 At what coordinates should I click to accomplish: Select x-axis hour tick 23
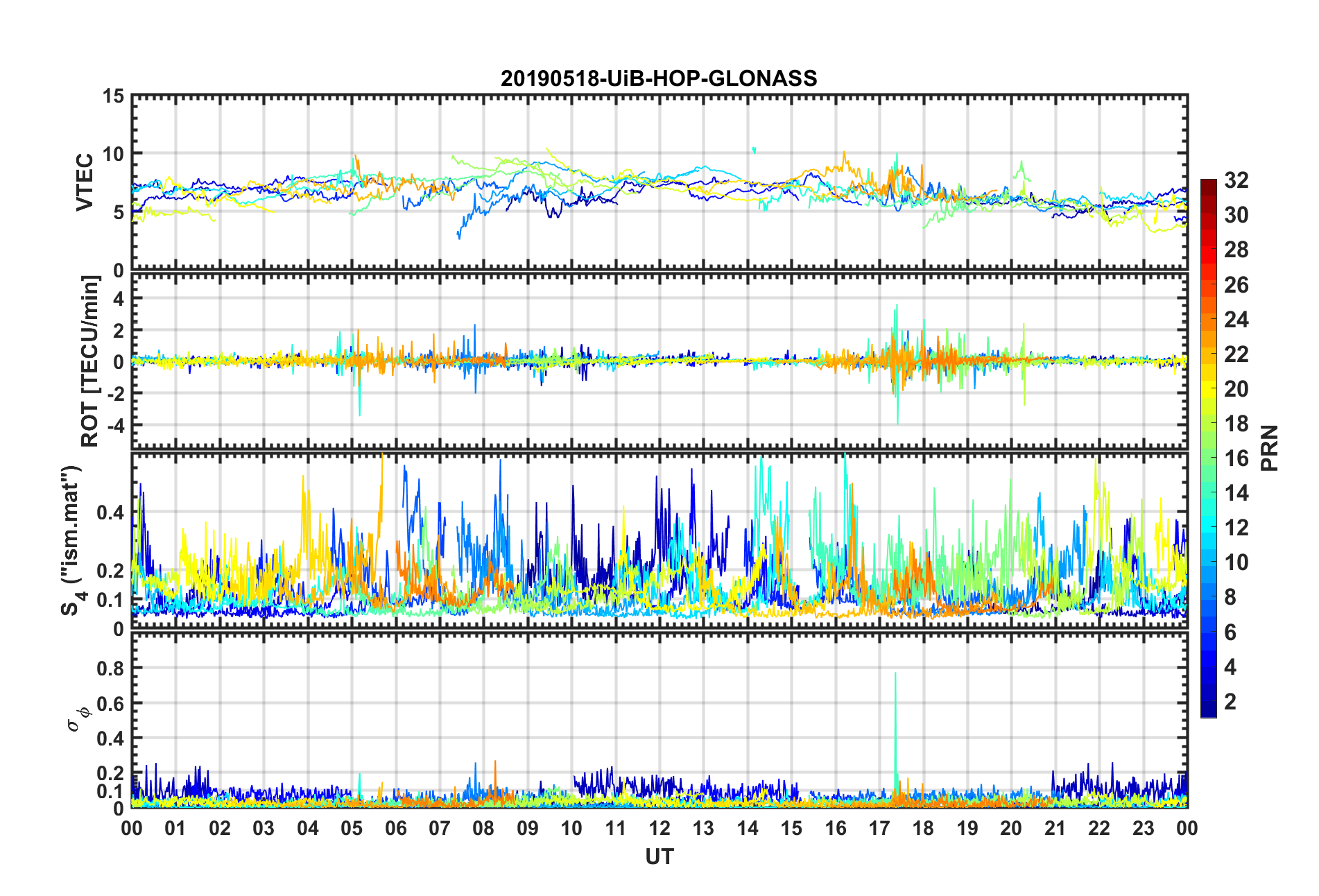[1144, 828]
